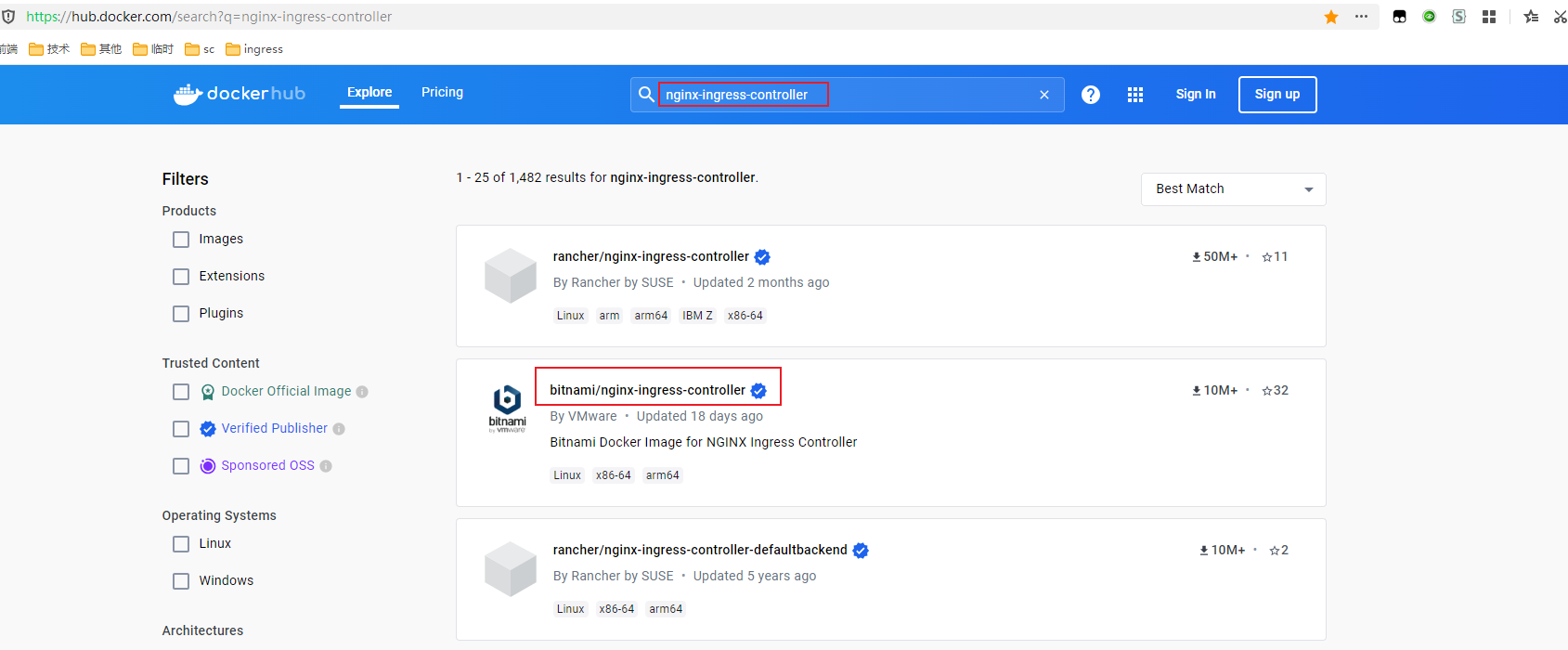1568x650 pixels.
Task: Open the favorites list star icon
Action: click(1531, 17)
